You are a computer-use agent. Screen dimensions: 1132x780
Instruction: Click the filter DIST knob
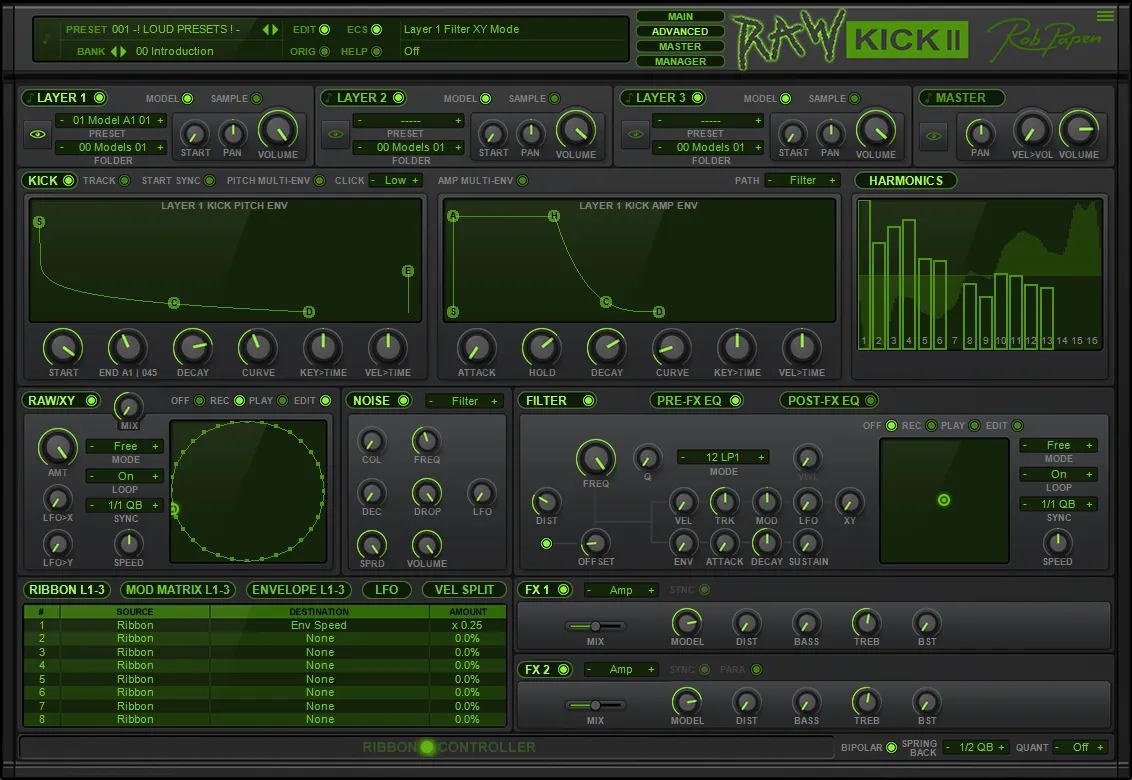point(546,502)
